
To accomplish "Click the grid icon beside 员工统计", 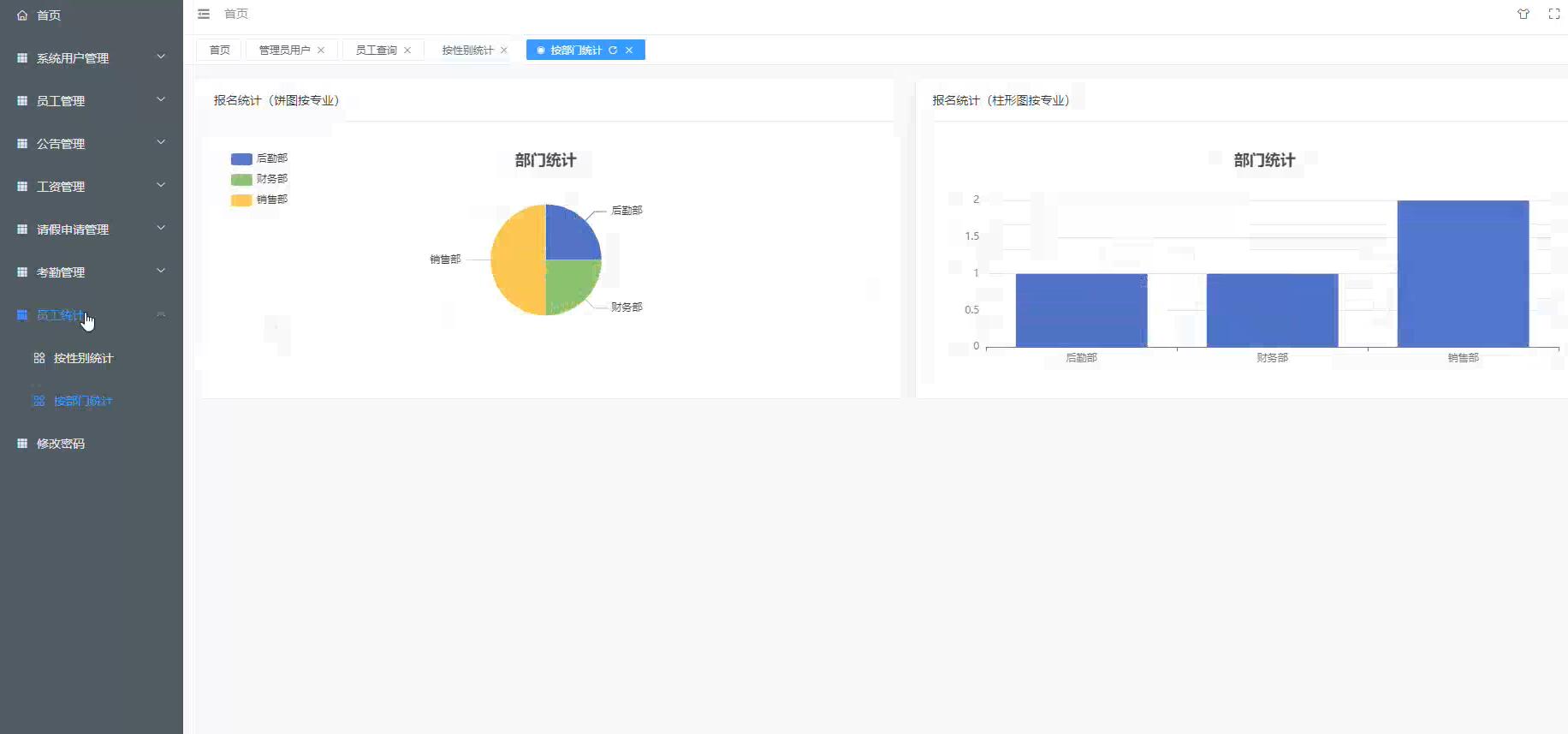I will pyautogui.click(x=22, y=315).
